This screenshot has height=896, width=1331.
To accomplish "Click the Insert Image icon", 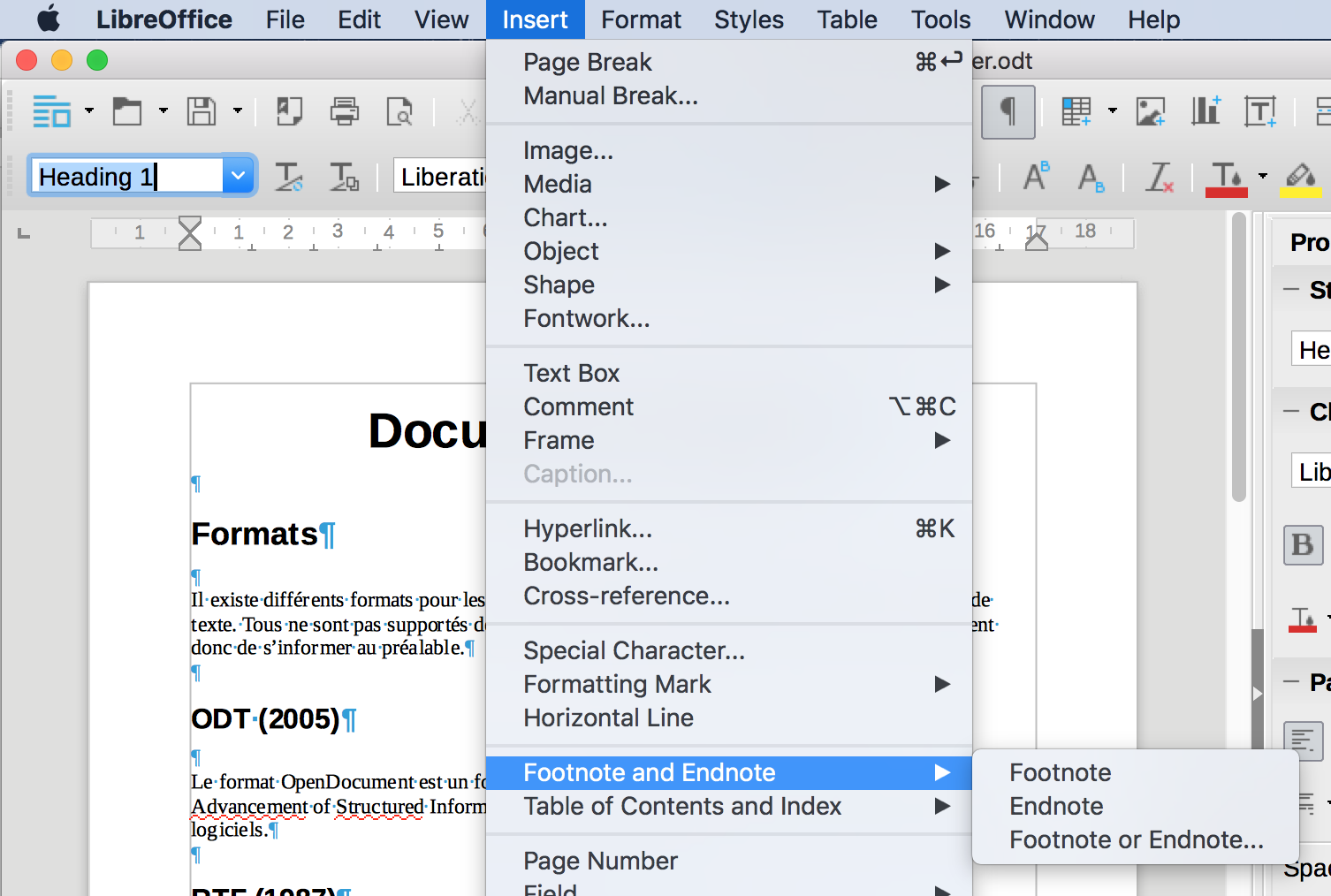I will tap(1150, 111).
